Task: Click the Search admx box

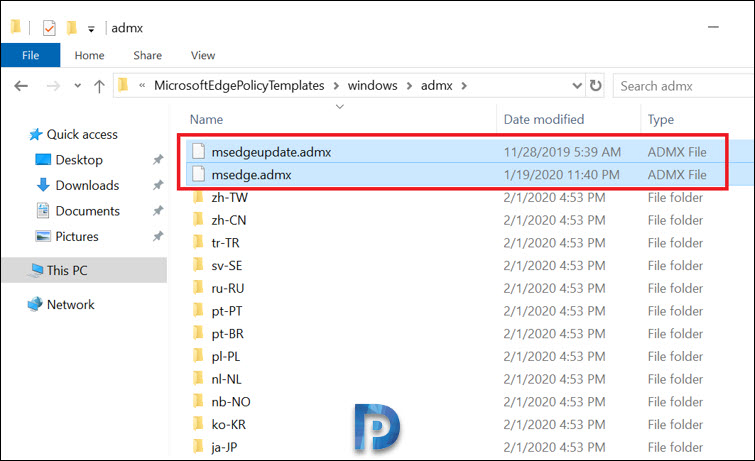Action: pyautogui.click(x=684, y=86)
